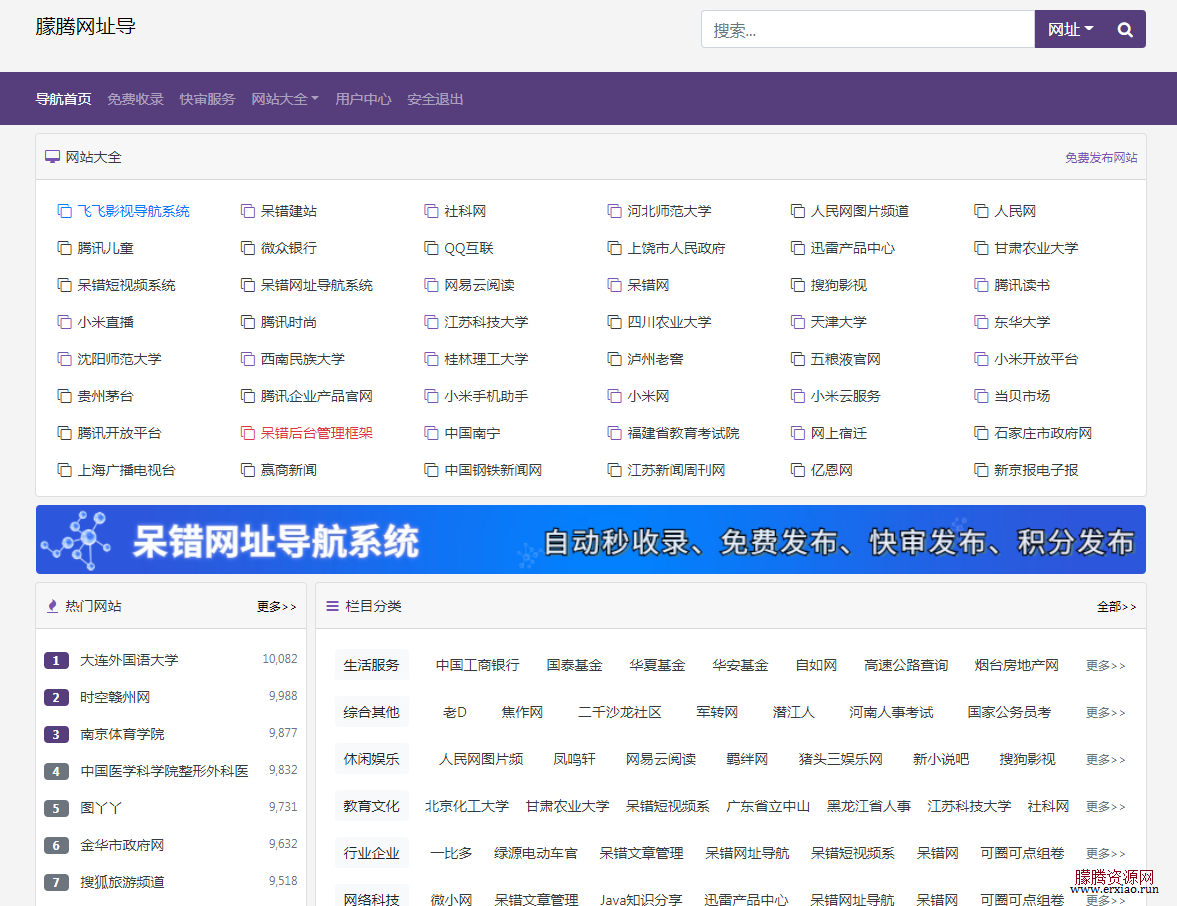
Task: Open 北京化工大学 in 教育文化
Action: (467, 806)
